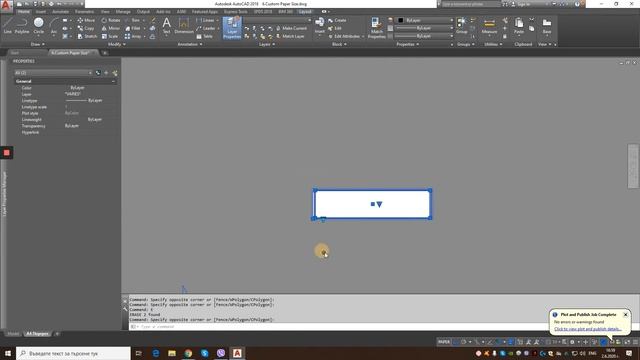
Task: Click the help search keyword field
Action: click(x=471, y=4)
